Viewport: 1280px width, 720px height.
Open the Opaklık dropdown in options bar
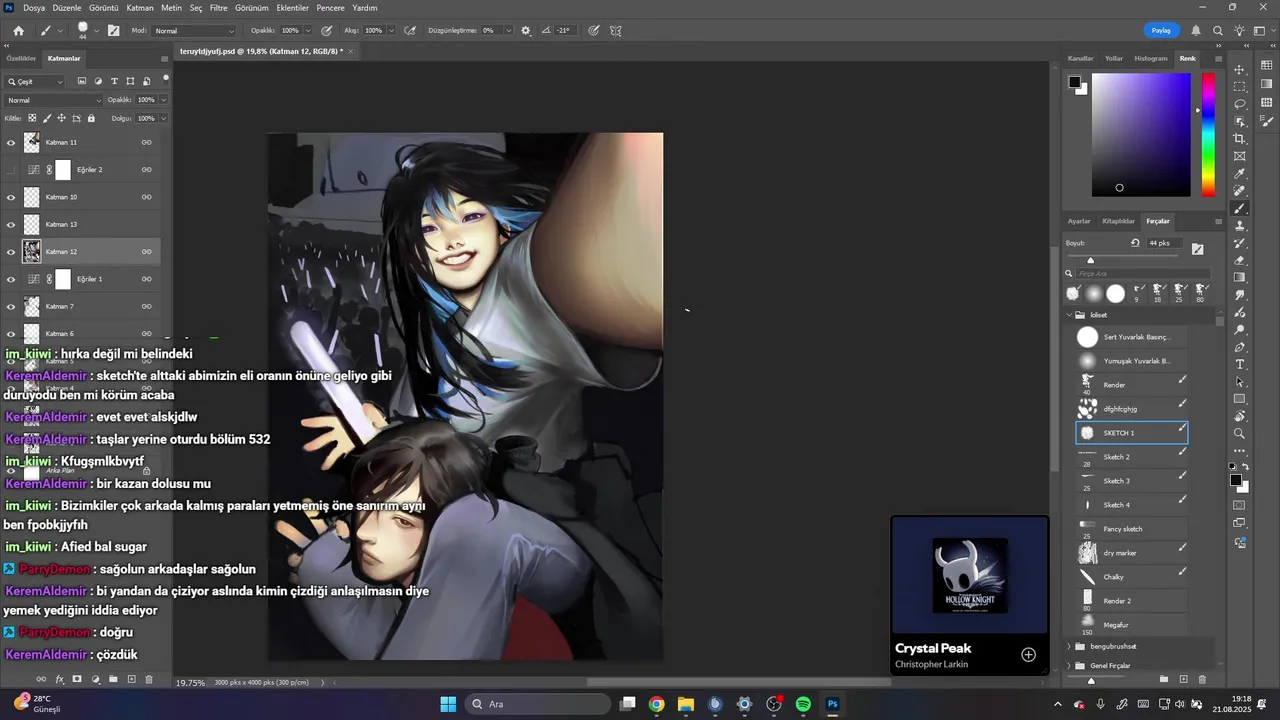(307, 31)
